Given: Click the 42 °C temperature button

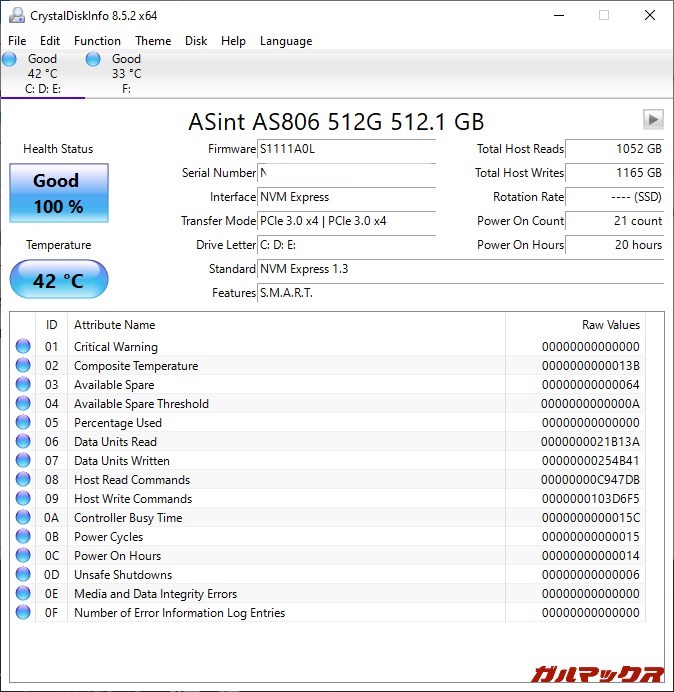Looking at the screenshot, I should (x=58, y=281).
